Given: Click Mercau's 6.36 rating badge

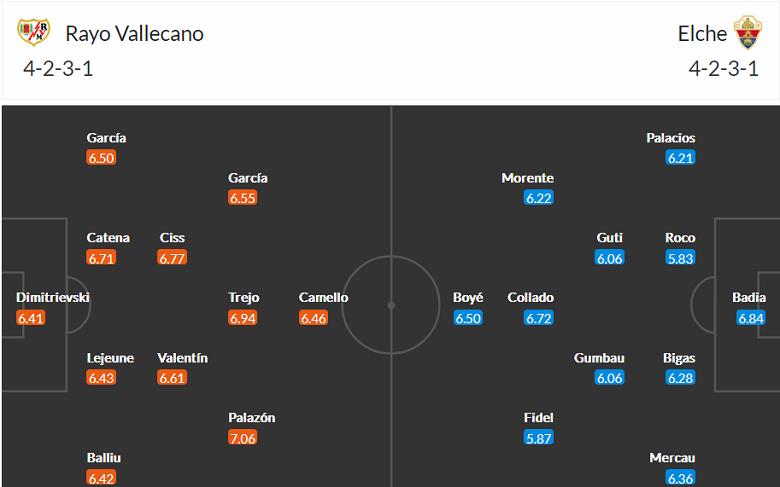Looking at the screenshot, I should tap(681, 477).
